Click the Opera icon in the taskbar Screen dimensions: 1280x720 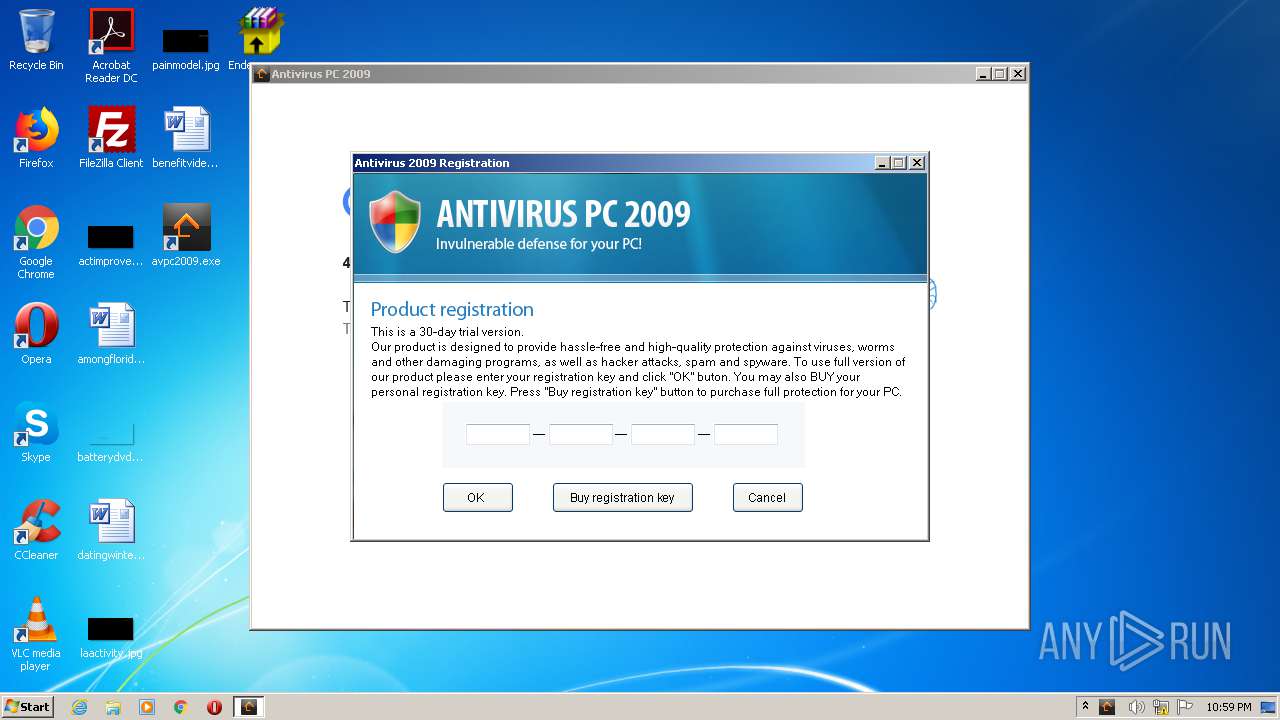tap(214, 707)
